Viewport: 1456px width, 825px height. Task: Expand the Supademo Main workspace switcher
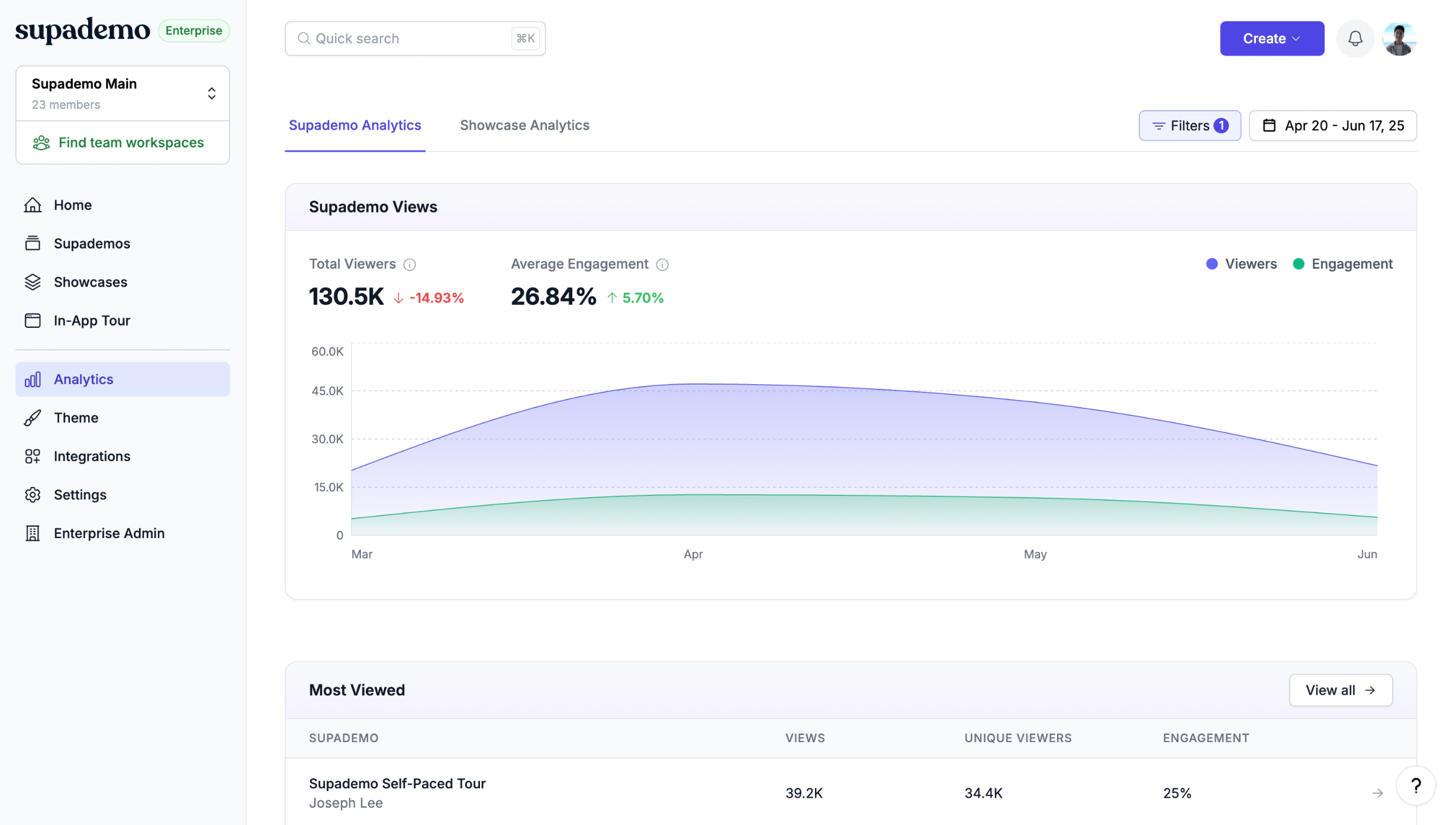click(123, 94)
